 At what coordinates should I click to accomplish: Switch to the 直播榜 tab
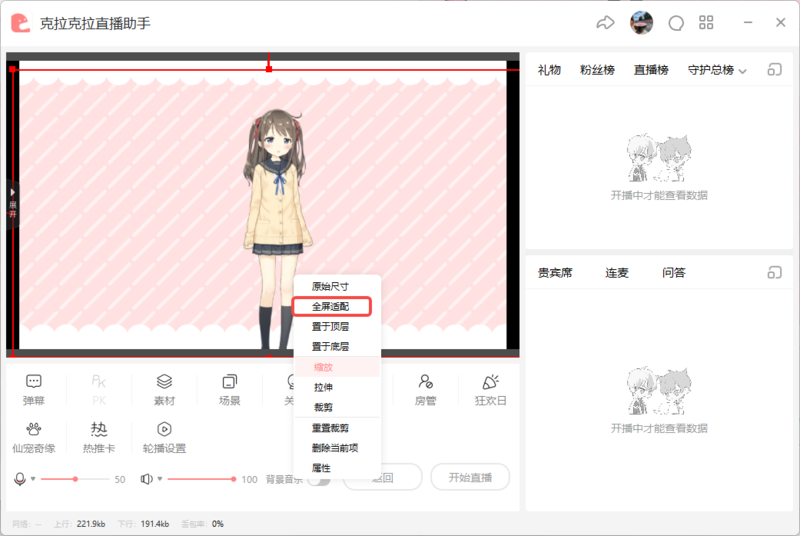point(651,70)
